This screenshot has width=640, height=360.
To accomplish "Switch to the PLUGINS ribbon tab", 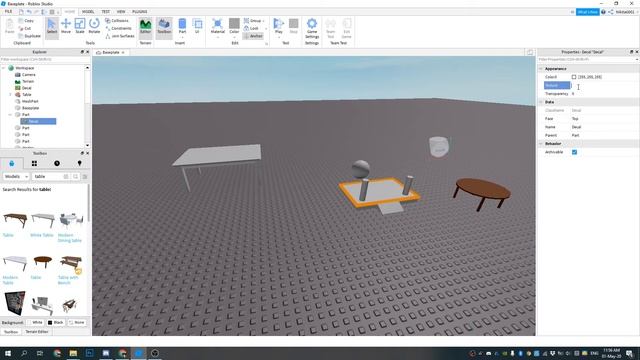I will pos(140,12).
